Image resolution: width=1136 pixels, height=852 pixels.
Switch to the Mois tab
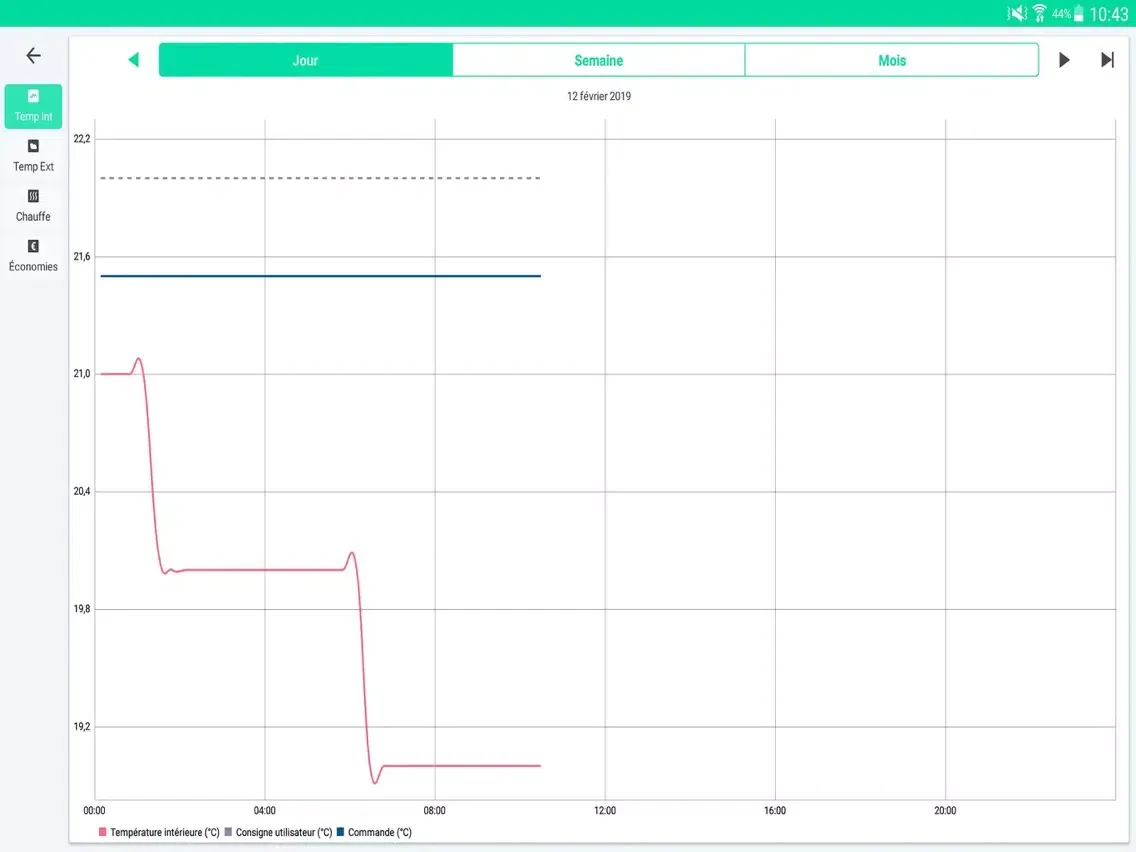coord(892,60)
